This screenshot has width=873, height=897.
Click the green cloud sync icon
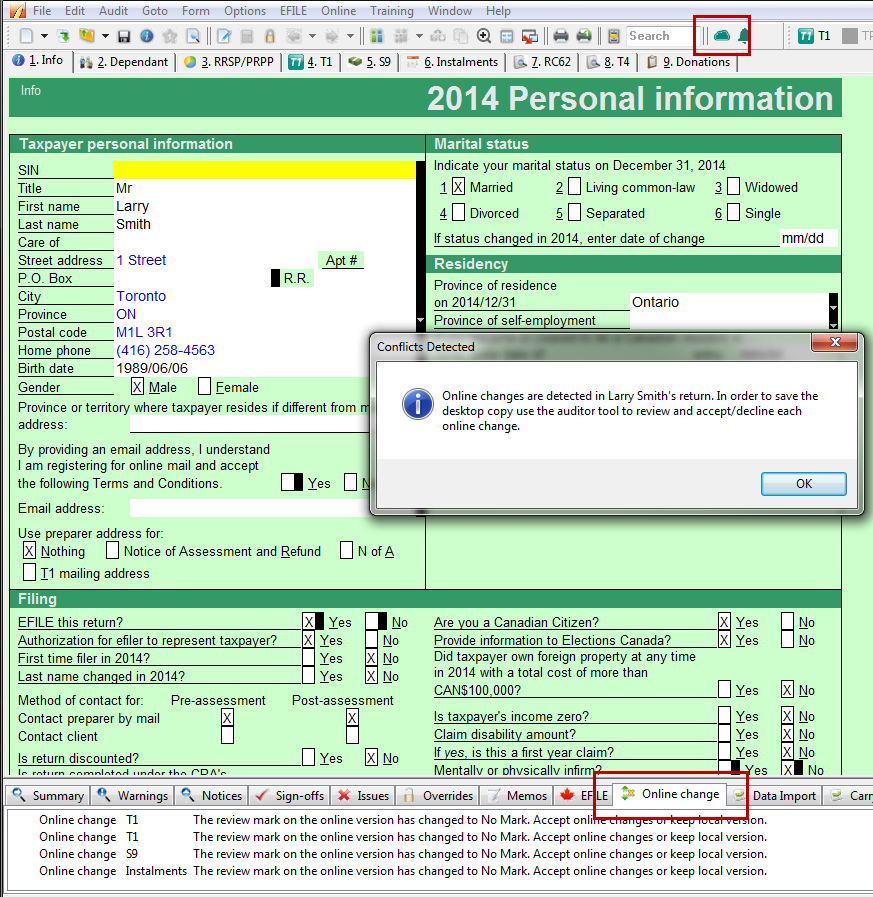point(722,36)
